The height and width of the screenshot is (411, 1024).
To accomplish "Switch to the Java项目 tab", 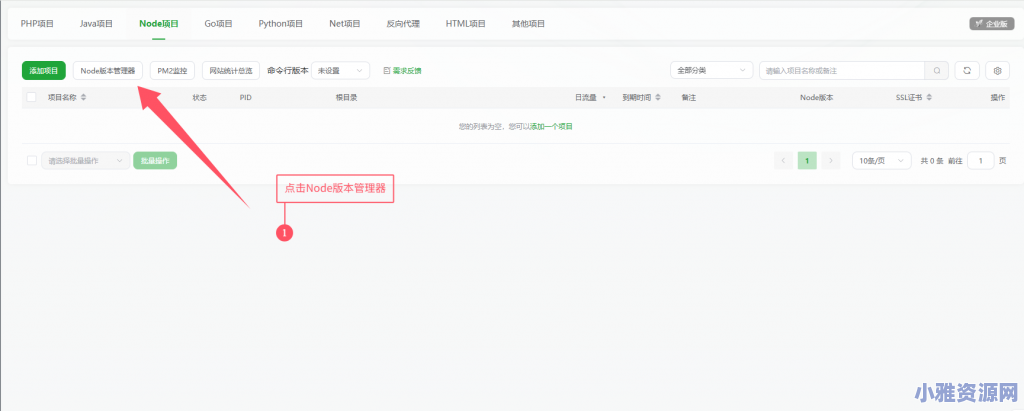I will pyautogui.click(x=97, y=24).
